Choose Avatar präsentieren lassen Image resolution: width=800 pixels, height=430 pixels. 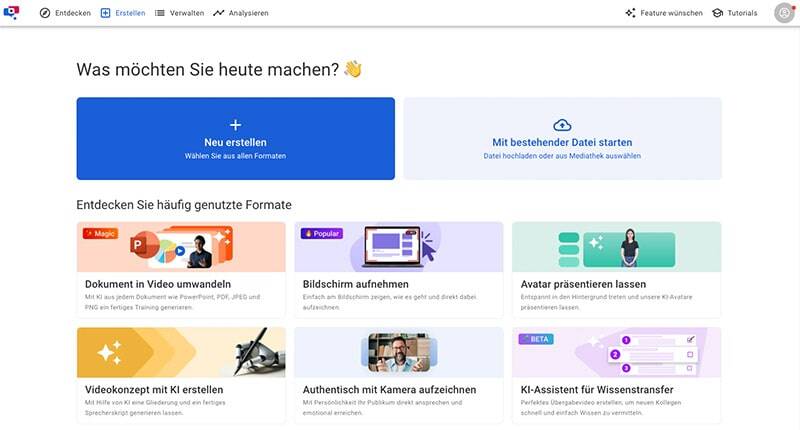coord(616,270)
